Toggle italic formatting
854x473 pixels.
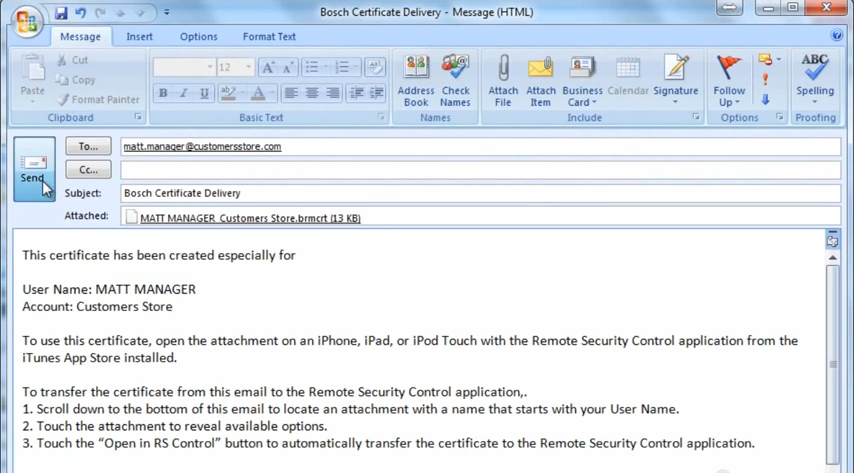[x=184, y=93]
